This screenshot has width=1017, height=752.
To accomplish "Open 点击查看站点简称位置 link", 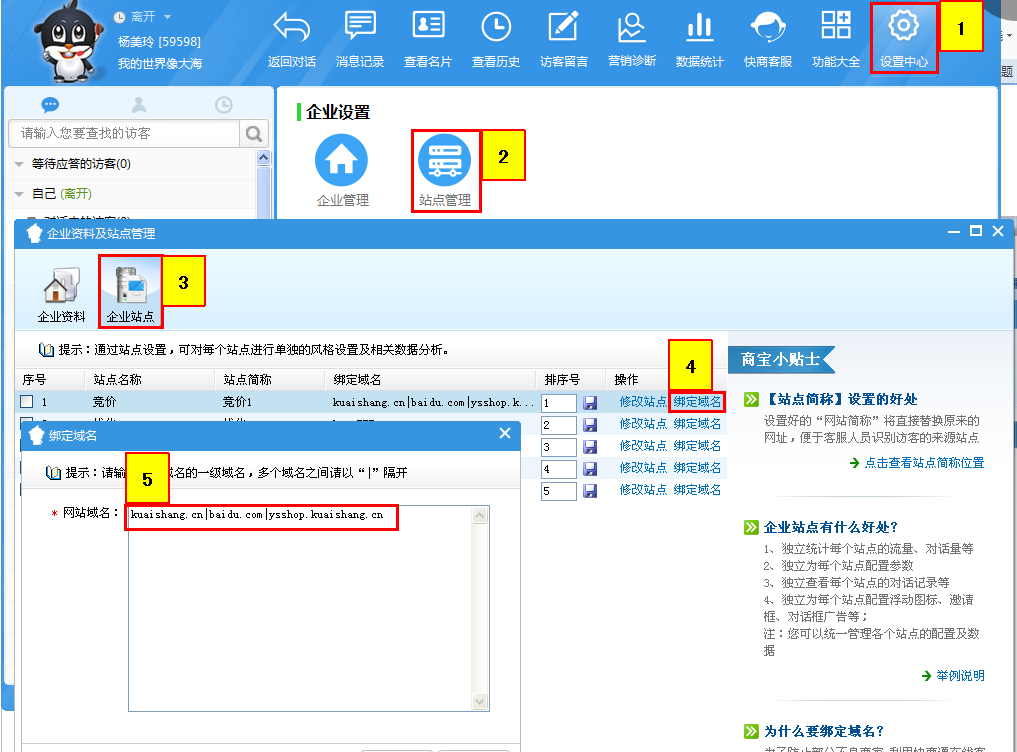I will pyautogui.click(x=923, y=463).
